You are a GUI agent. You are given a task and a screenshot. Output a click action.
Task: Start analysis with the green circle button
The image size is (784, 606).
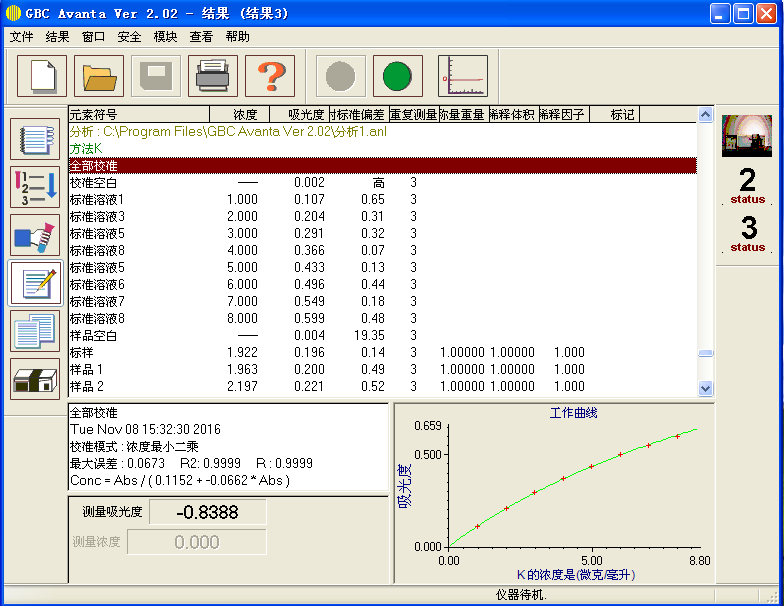click(398, 76)
